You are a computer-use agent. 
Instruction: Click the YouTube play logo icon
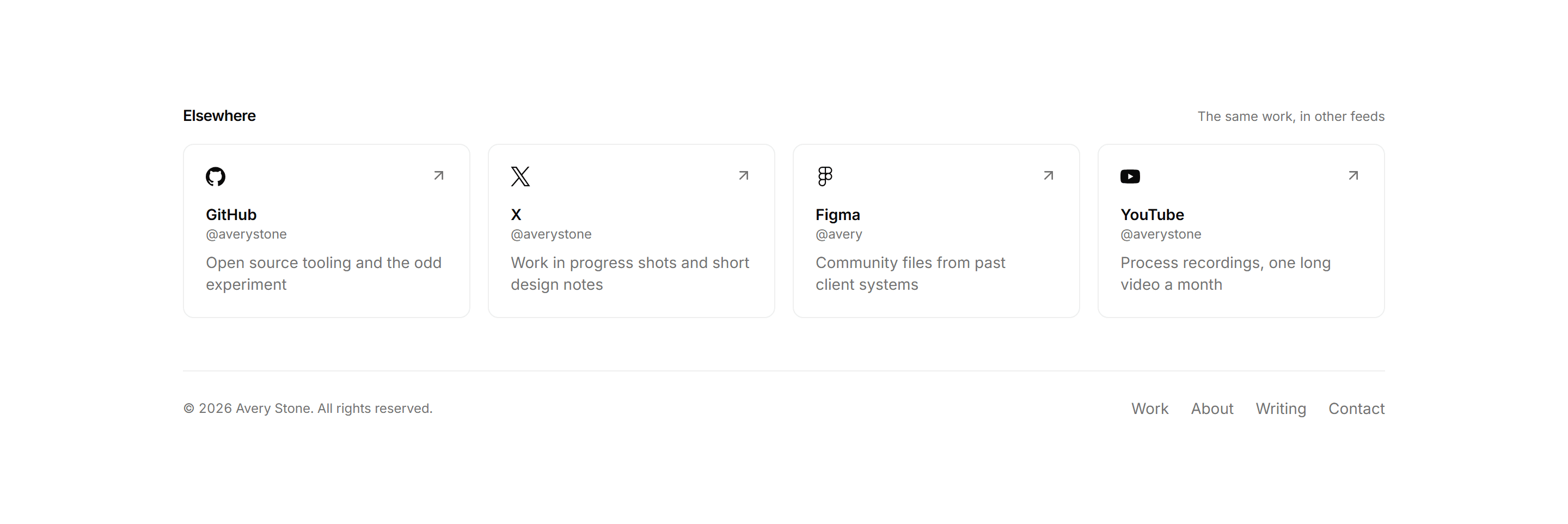[1130, 176]
